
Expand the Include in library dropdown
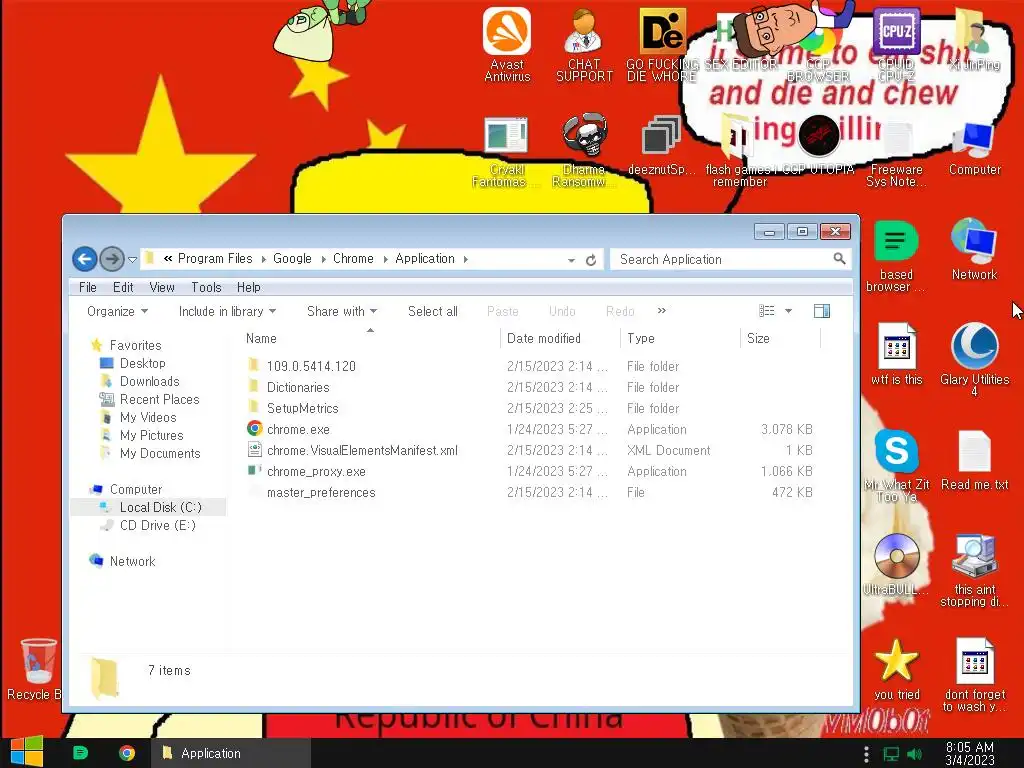pos(227,312)
